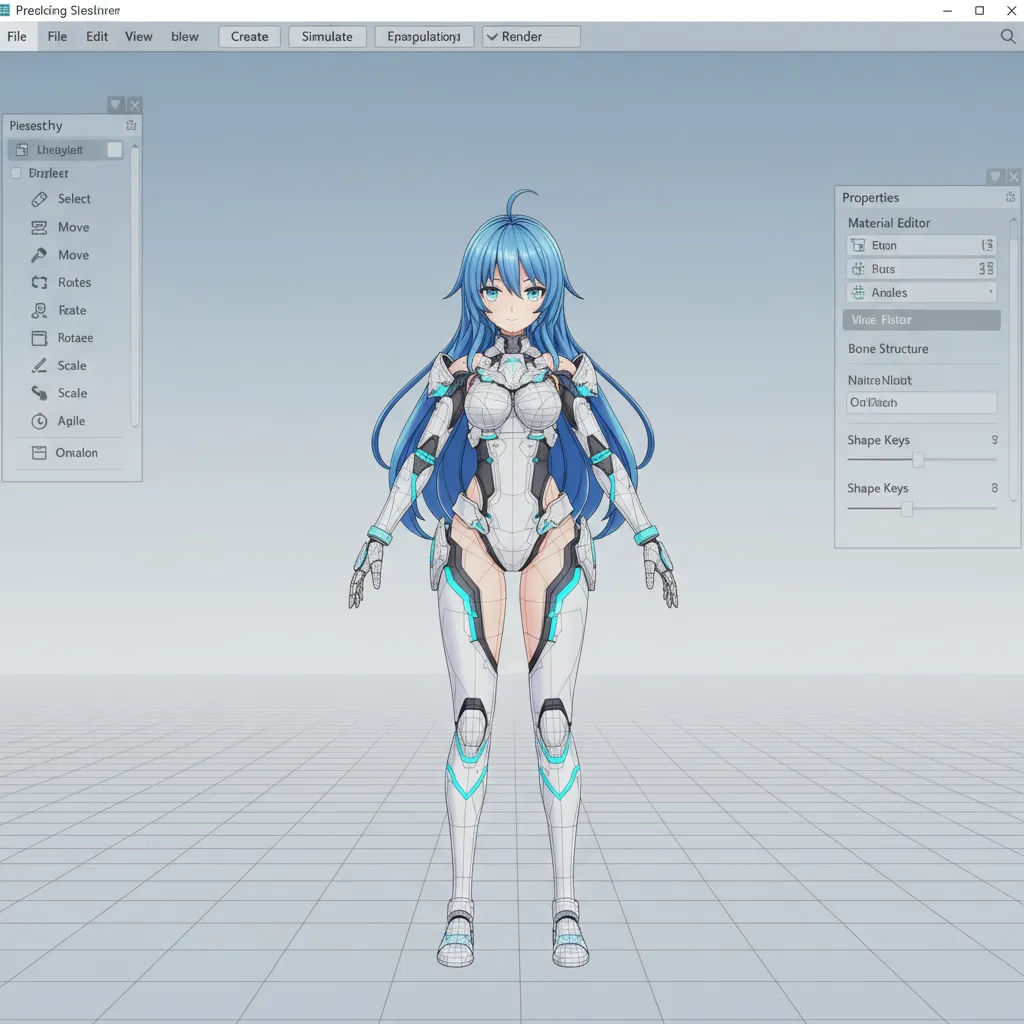The image size is (1024, 1024).
Task: Toggle the Brzrleet checkbox
Action: coord(16,173)
